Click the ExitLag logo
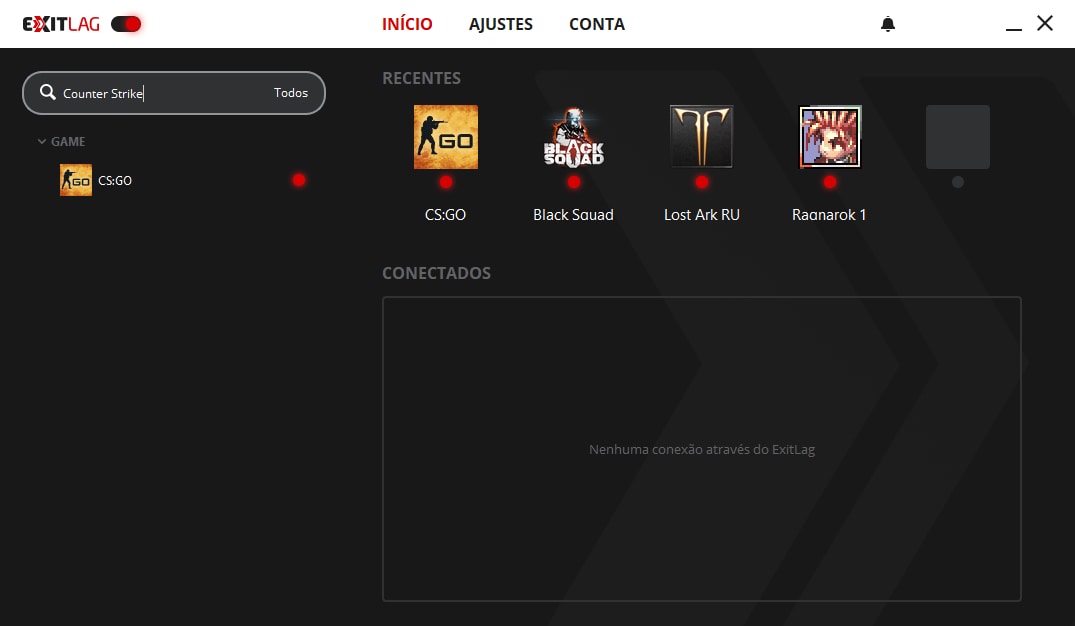This screenshot has width=1075, height=626. tap(61, 24)
